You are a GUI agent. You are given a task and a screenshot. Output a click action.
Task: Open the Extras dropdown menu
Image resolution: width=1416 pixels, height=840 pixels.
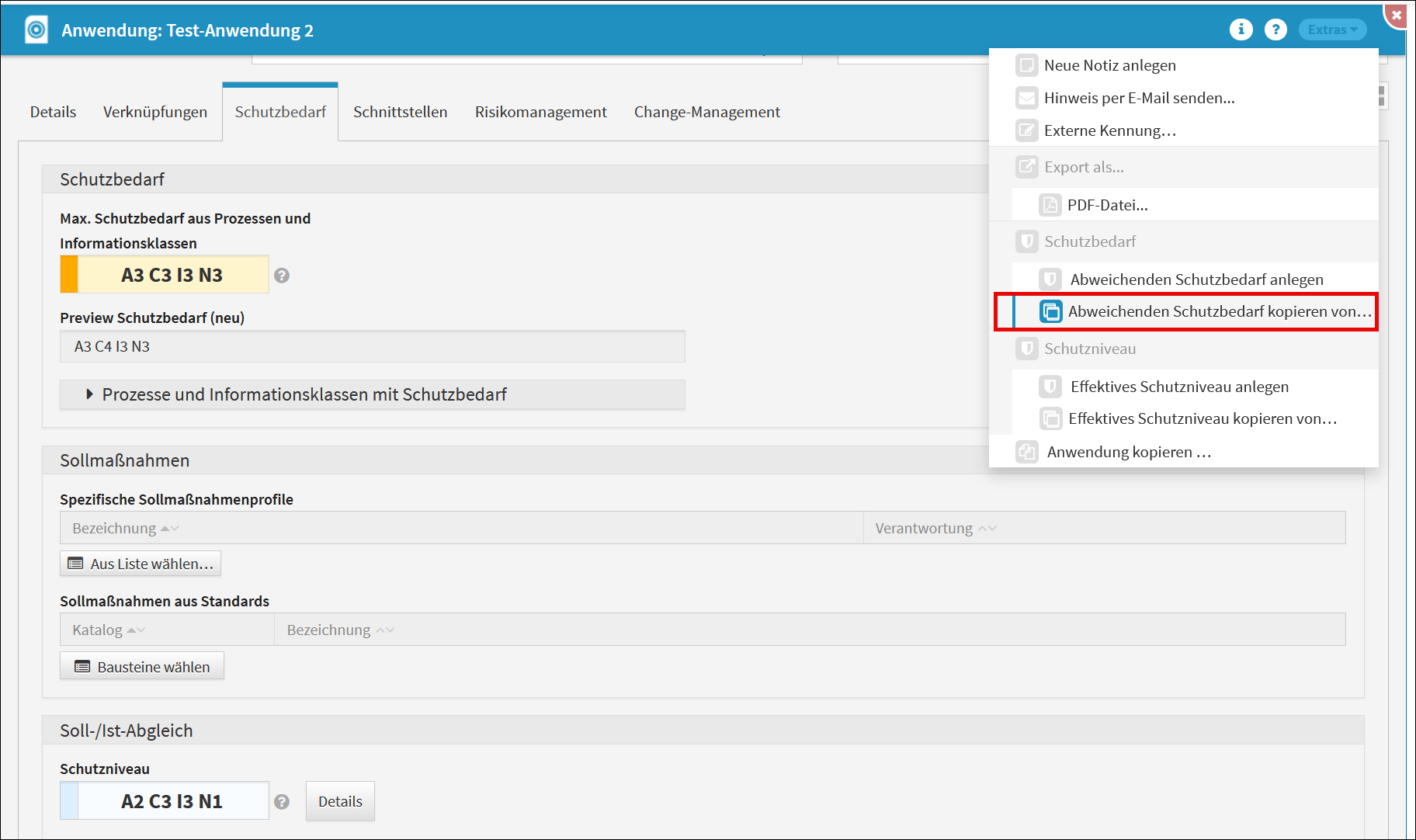1332,30
